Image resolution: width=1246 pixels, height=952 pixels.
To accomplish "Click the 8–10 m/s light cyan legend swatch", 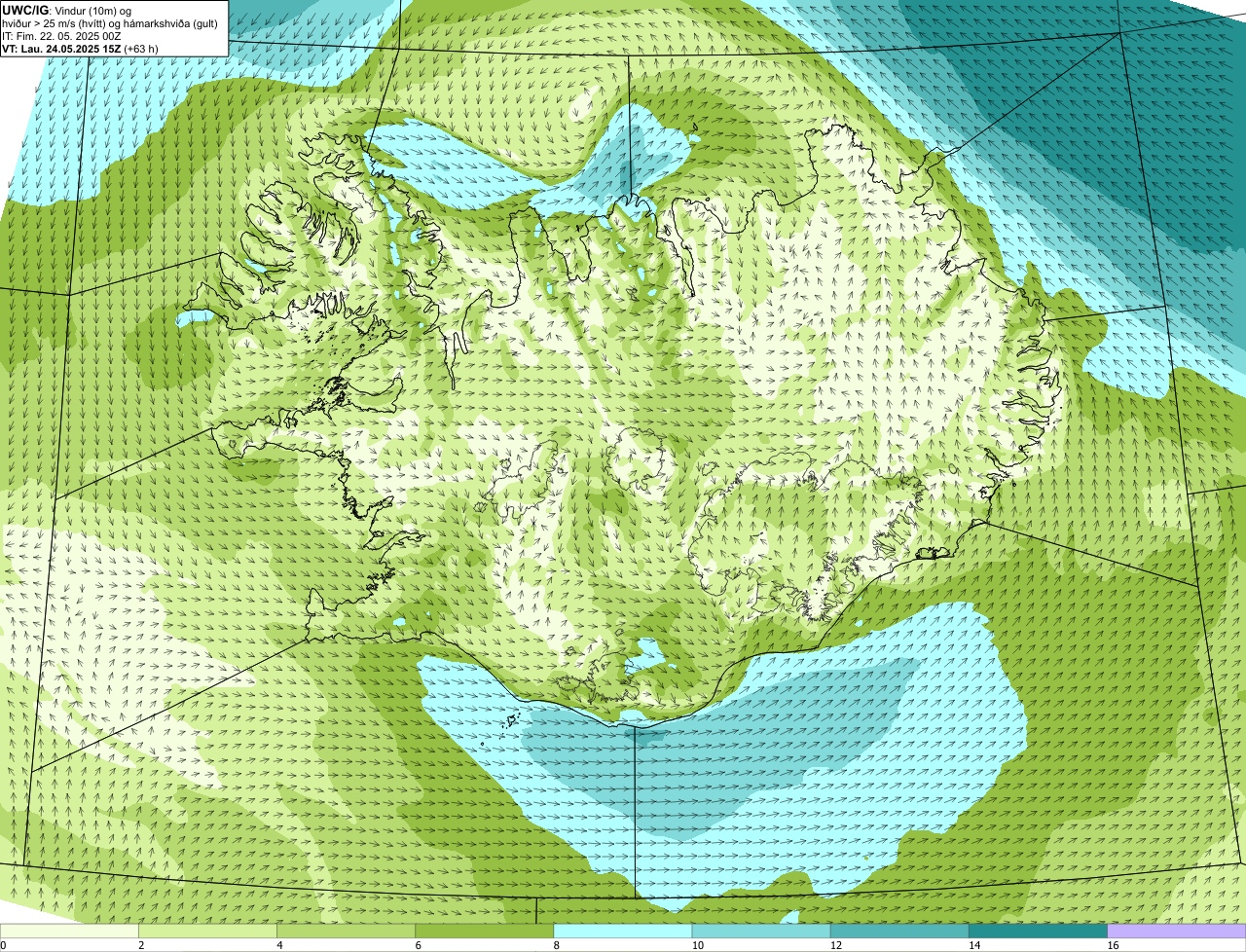I will pyautogui.click(x=623, y=932).
